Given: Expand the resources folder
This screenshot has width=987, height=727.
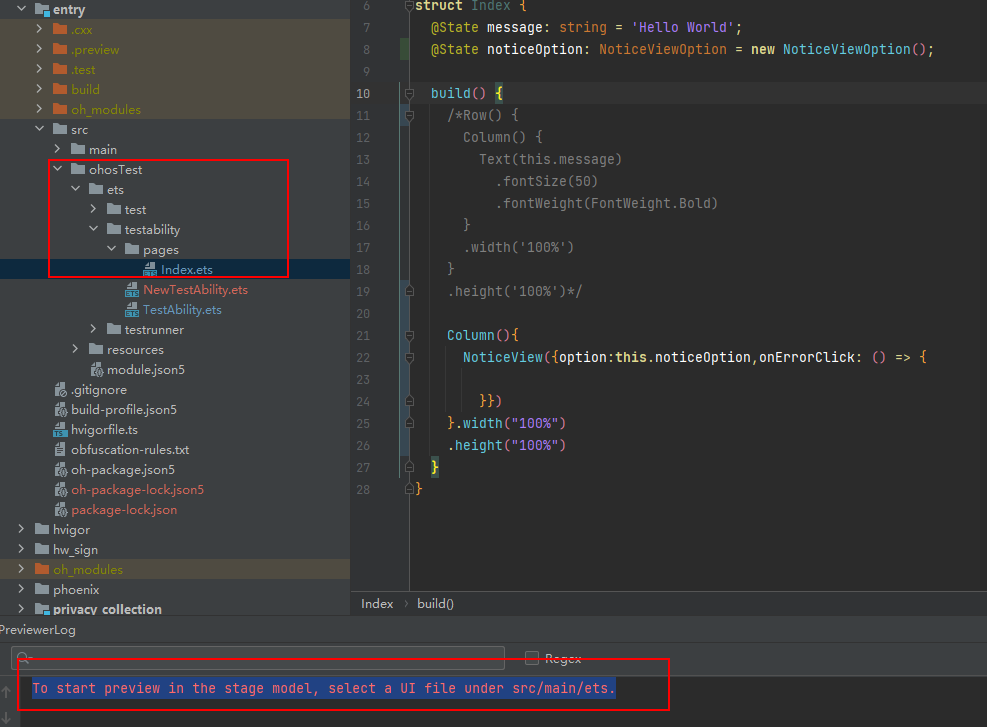Looking at the screenshot, I should [x=76, y=349].
